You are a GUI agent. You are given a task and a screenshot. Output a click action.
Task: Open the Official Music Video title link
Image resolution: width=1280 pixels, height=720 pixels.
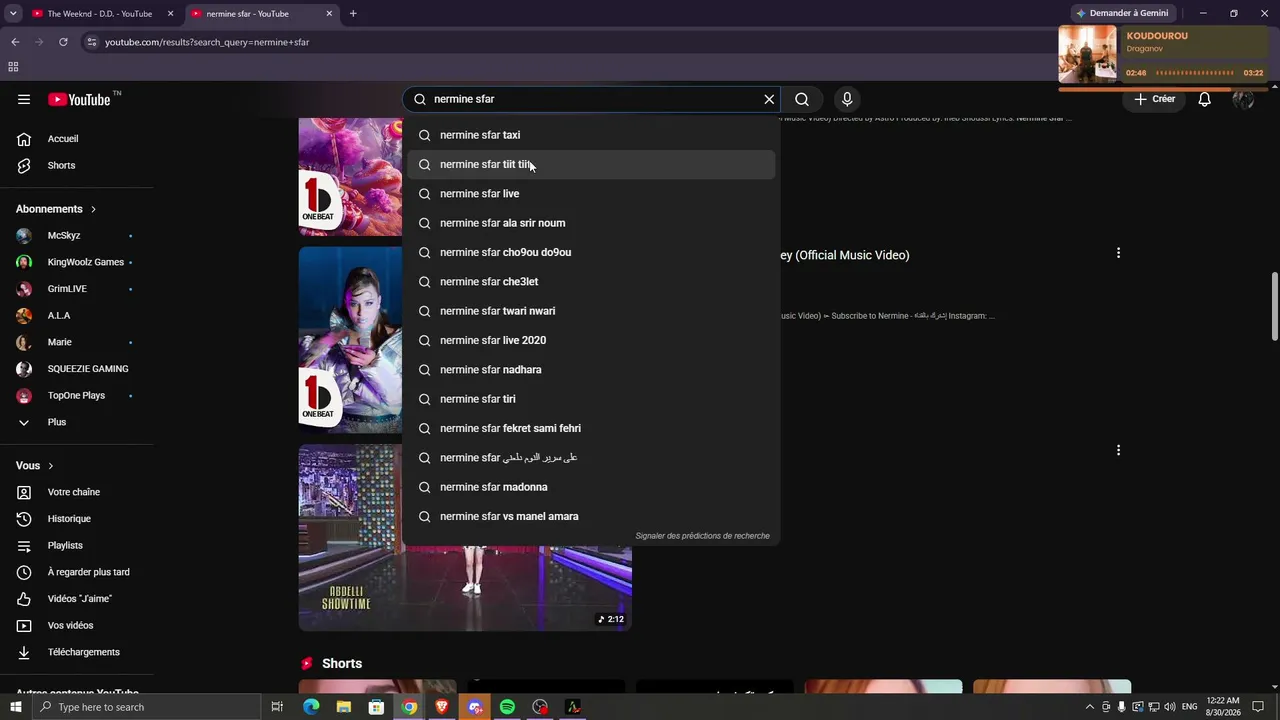coord(845,255)
